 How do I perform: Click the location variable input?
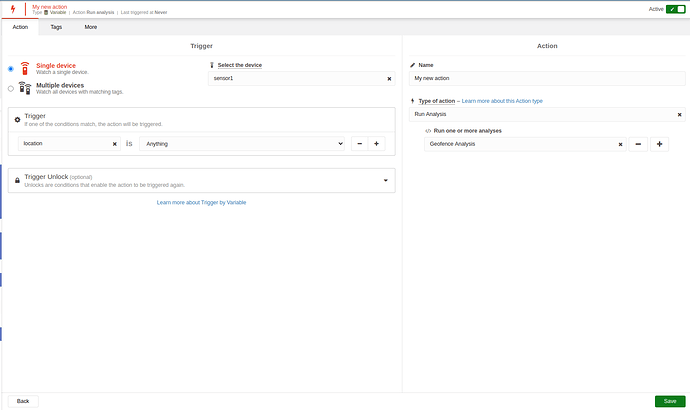(69, 144)
